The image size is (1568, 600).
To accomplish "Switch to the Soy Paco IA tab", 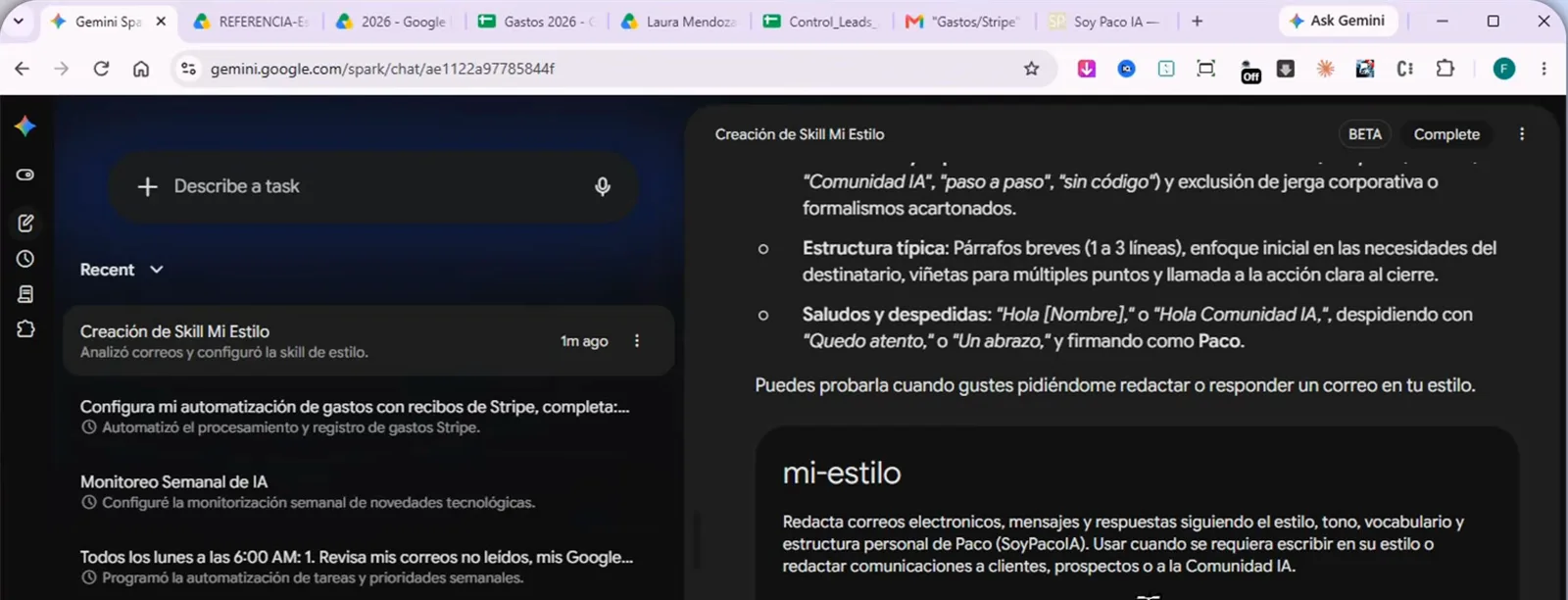I will (1105, 22).
